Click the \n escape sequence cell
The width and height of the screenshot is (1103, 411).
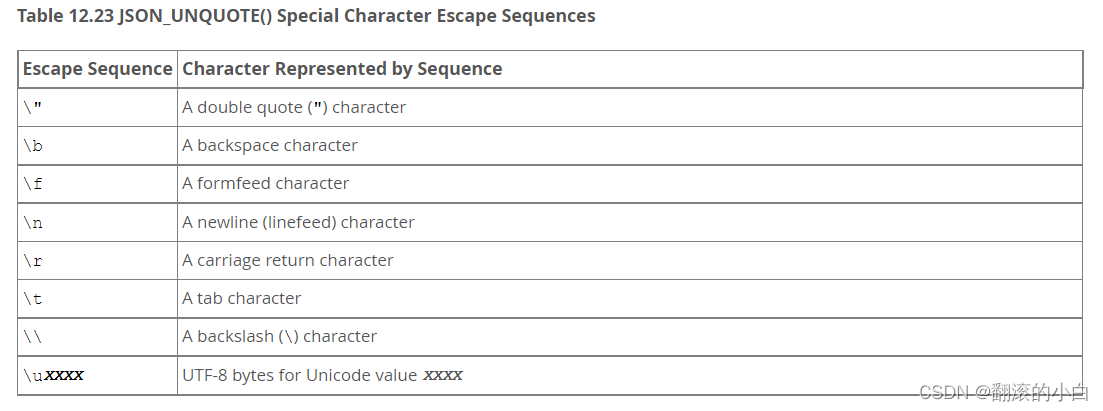click(x=98, y=222)
